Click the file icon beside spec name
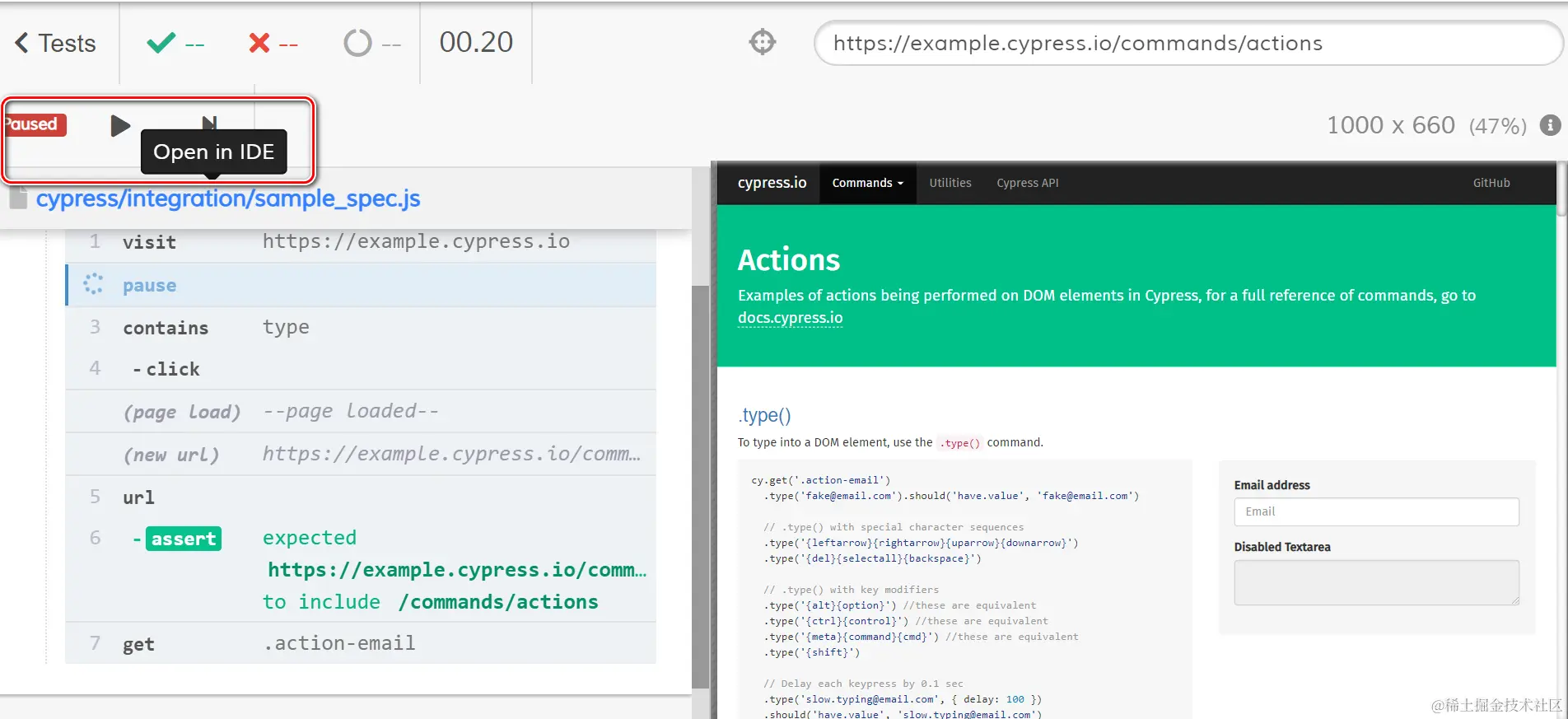 point(19,198)
